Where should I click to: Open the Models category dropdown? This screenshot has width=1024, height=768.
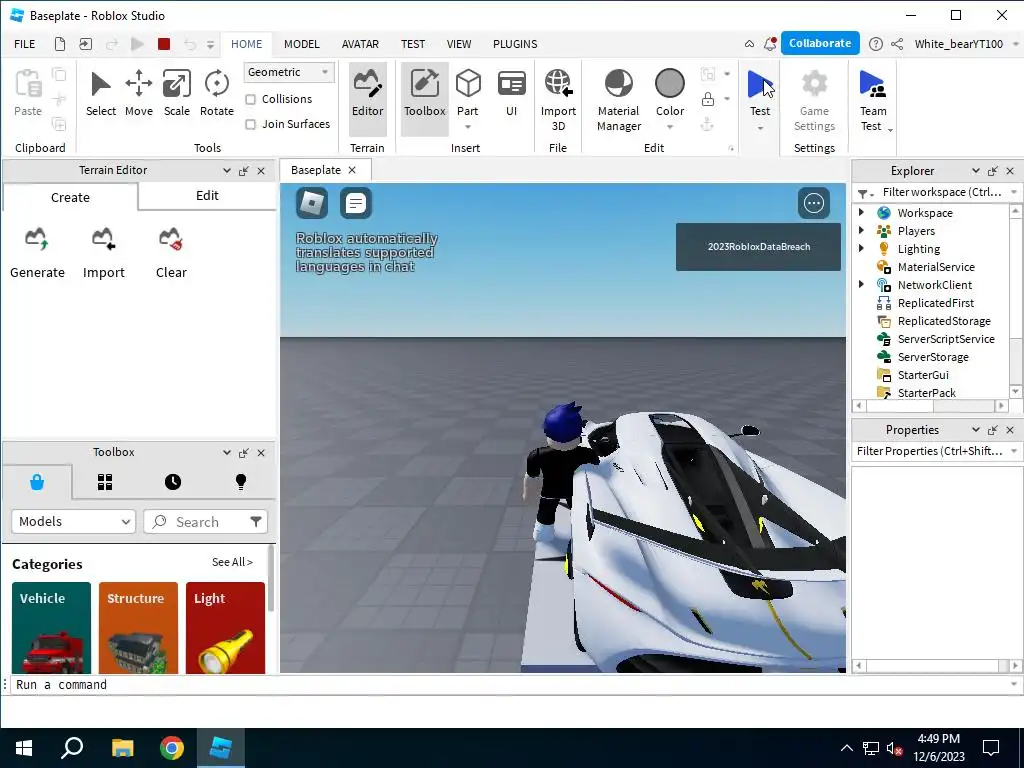click(x=73, y=522)
